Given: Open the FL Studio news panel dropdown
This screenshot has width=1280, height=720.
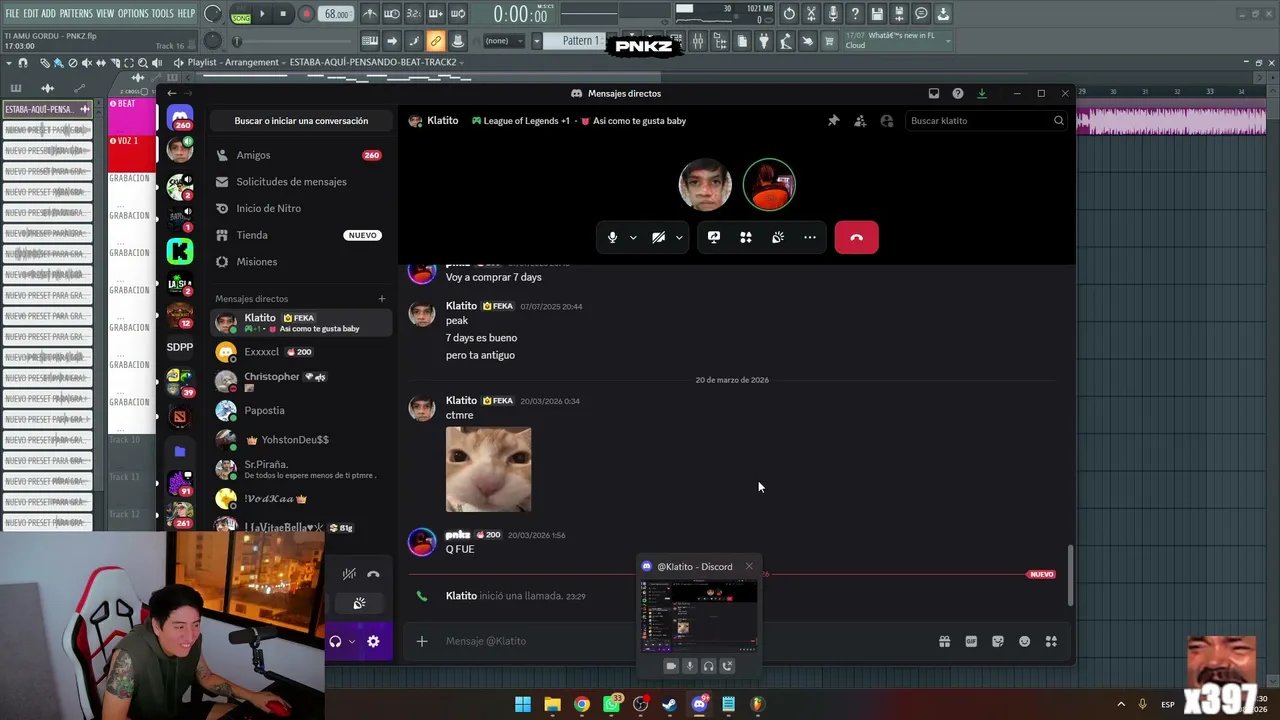Looking at the screenshot, I should point(948,40).
